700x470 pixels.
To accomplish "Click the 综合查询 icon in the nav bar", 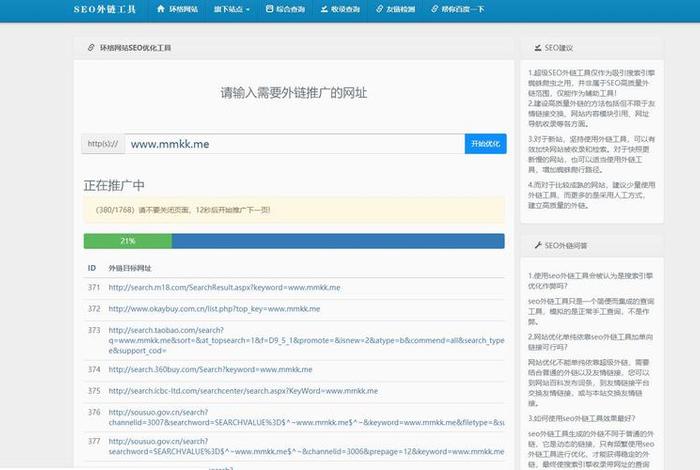I will [269, 8].
